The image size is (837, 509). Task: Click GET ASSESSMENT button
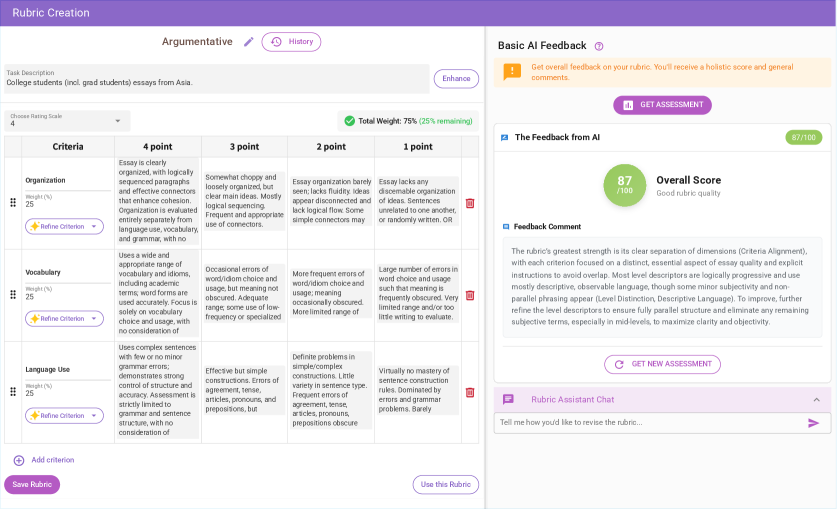point(662,105)
